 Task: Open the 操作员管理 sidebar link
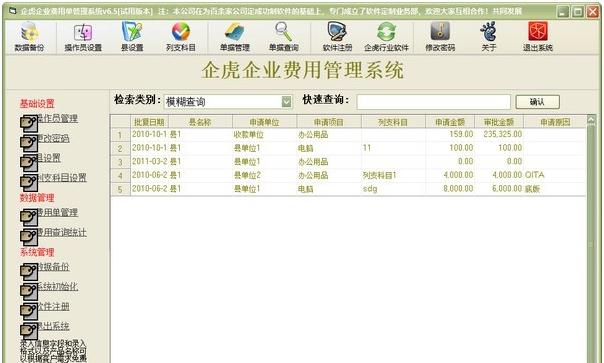click(57, 118)
